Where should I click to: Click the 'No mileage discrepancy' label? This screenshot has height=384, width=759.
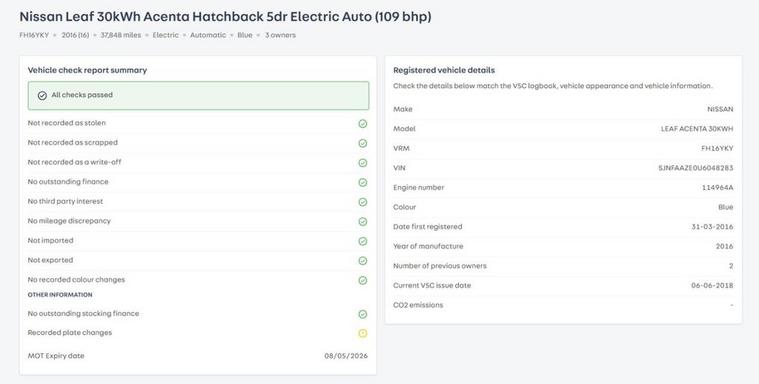(x=69, y=221)
